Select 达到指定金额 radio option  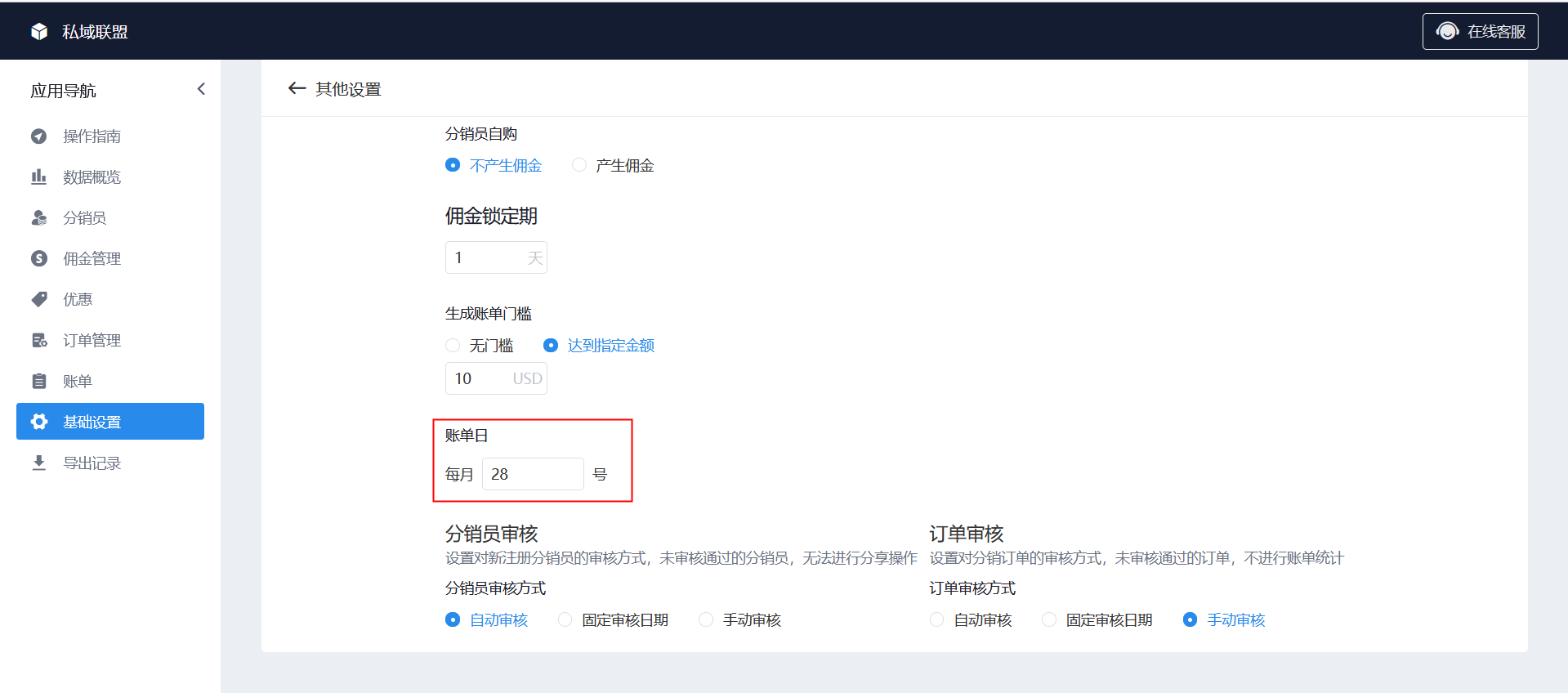(599, 346)
